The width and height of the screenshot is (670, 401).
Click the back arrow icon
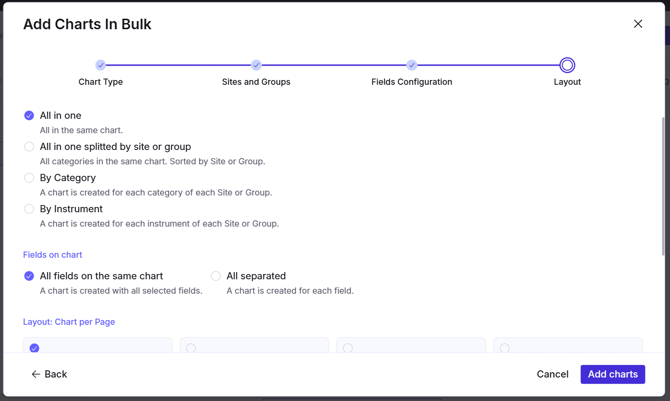point(35,374)
